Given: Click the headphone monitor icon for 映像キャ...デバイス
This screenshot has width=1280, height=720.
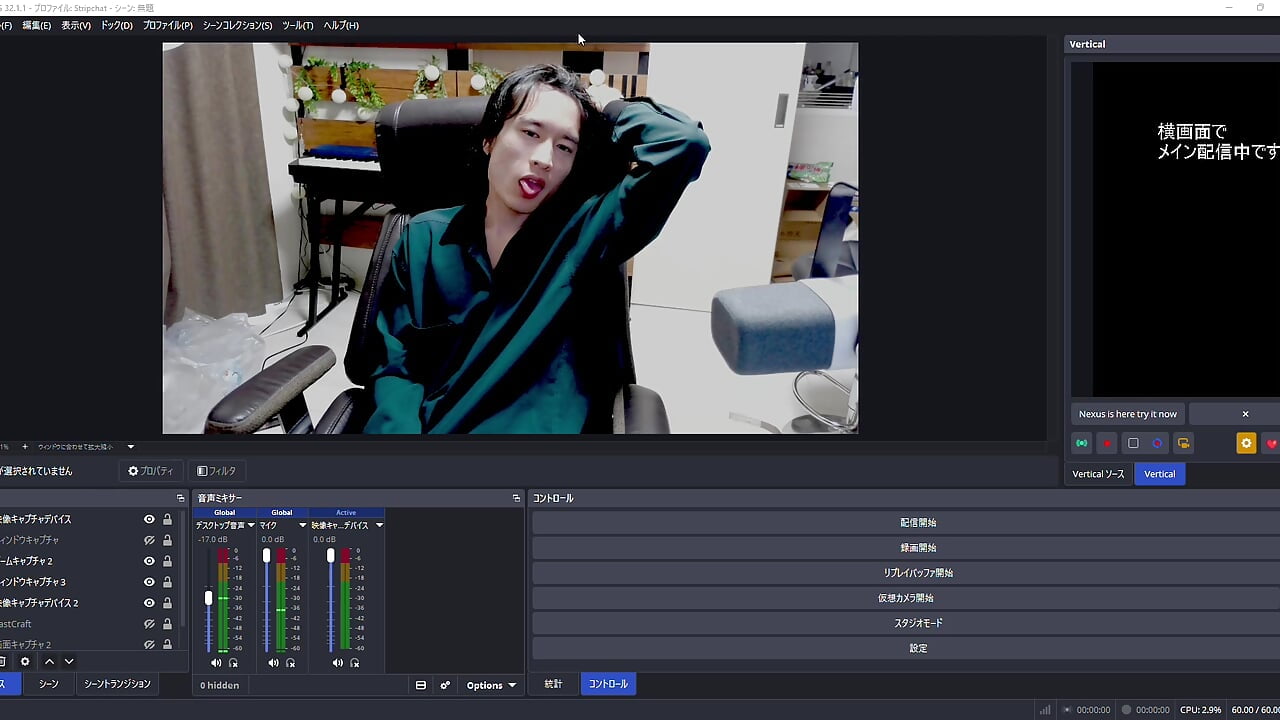Looking at the screenshot, I should [x=355, y=663].
